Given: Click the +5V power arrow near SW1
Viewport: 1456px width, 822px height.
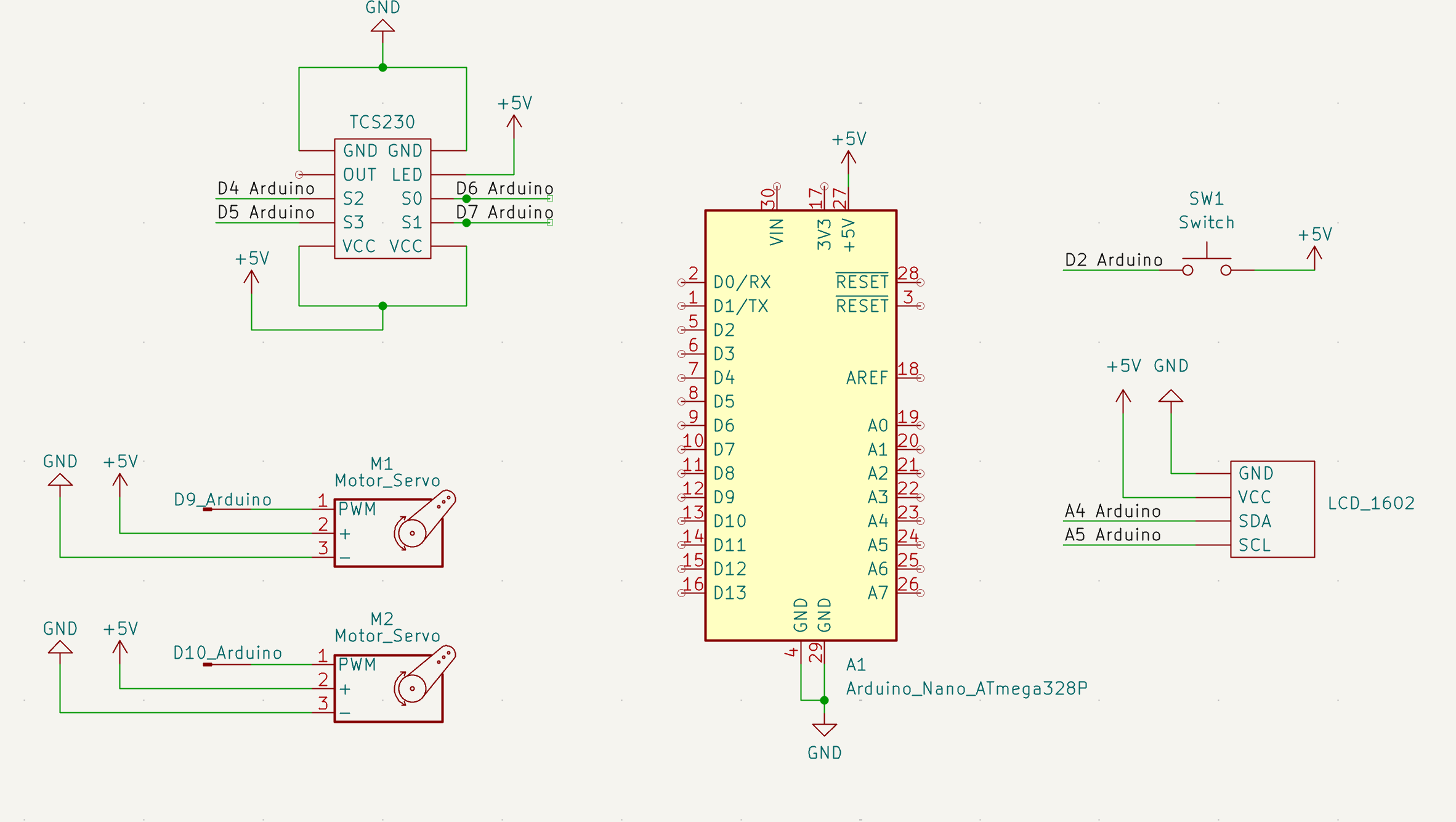Looking at the screenshot, I should [x=1313, y=253].
